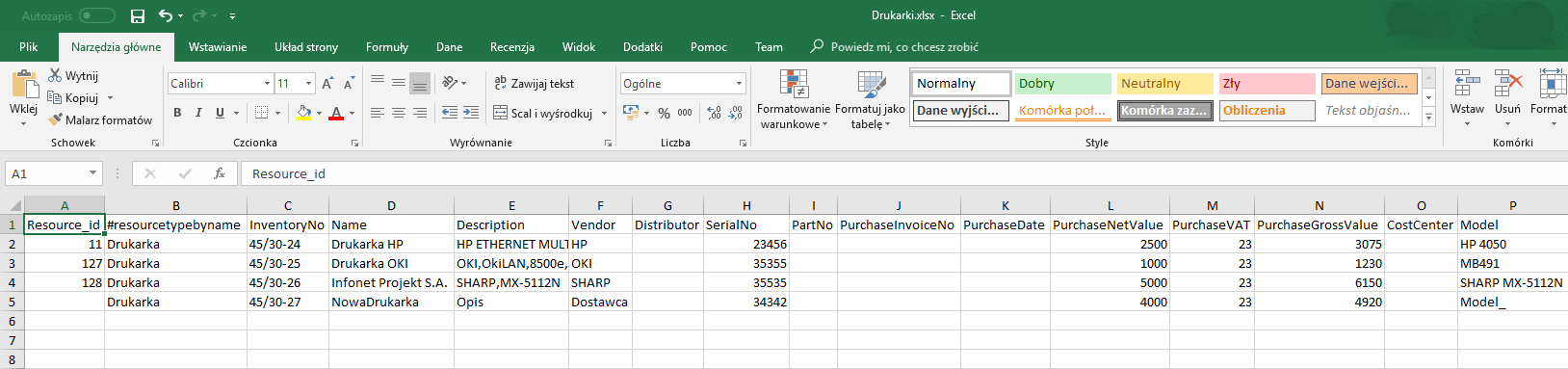
Task: Toggle the Autozapis switch
Action: pos(96,15)
